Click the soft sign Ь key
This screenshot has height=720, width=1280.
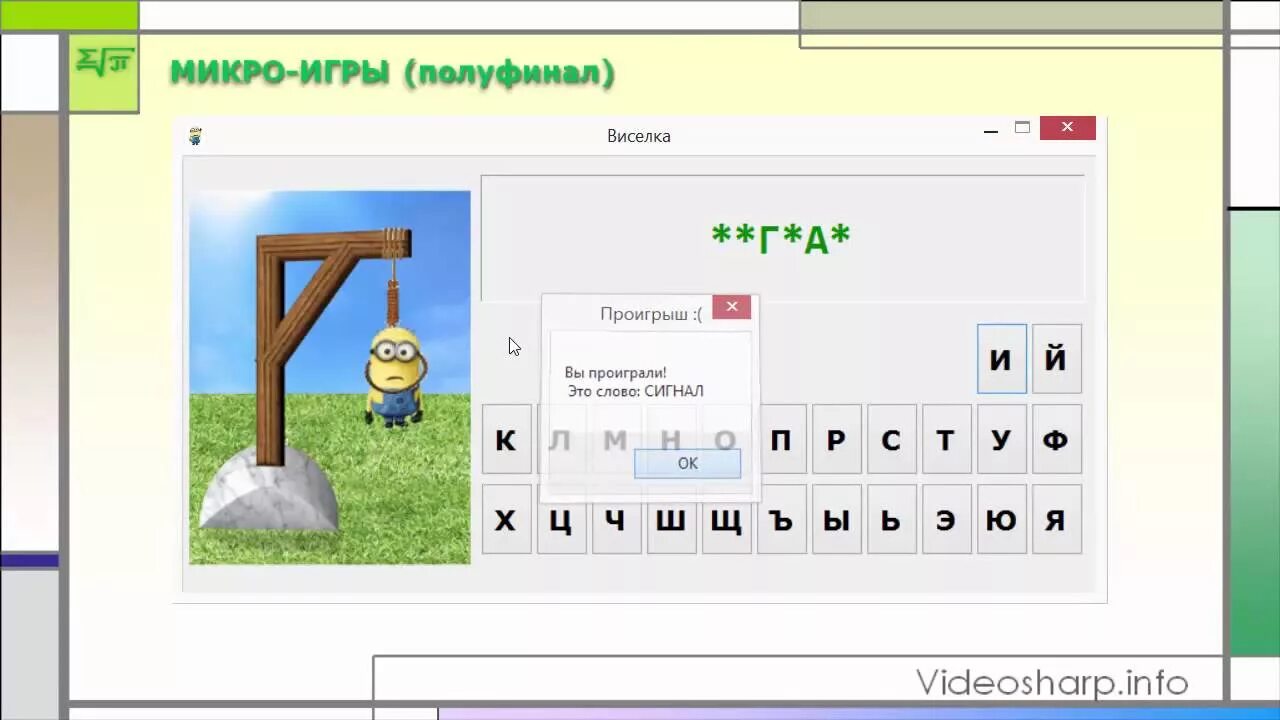click(892, 519)
